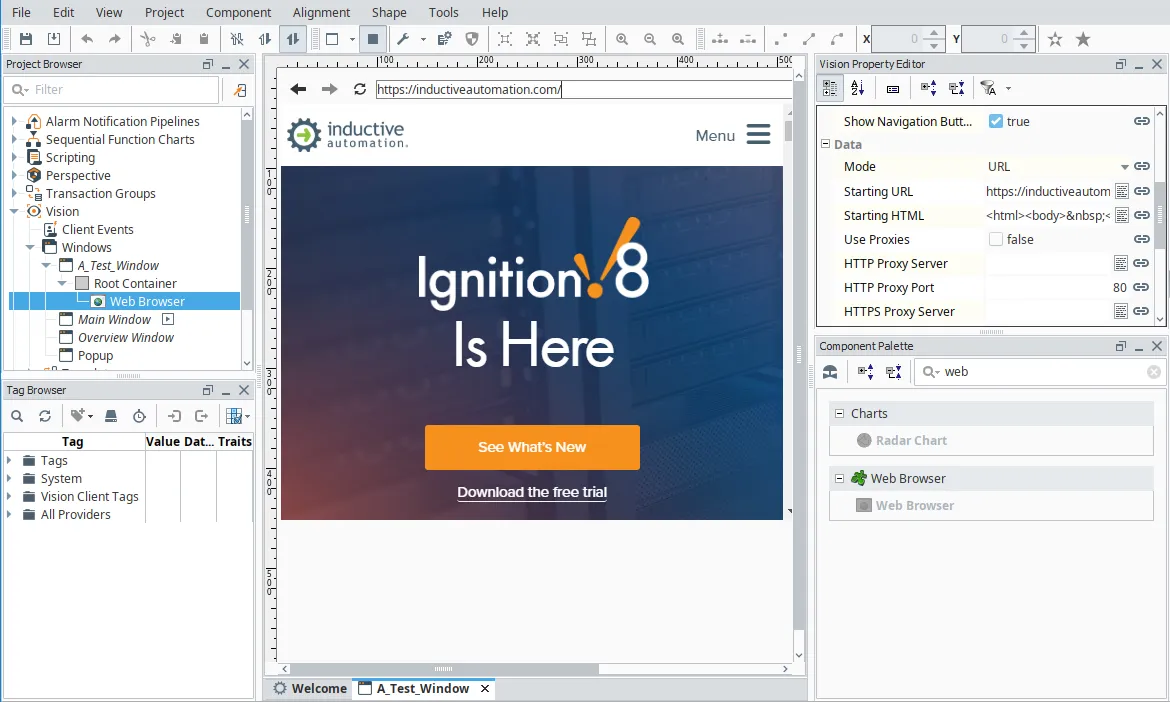This screenshot has width=1170, height=702.
Task: Decrement the Y position stepper
Action: click(1024, 45)
